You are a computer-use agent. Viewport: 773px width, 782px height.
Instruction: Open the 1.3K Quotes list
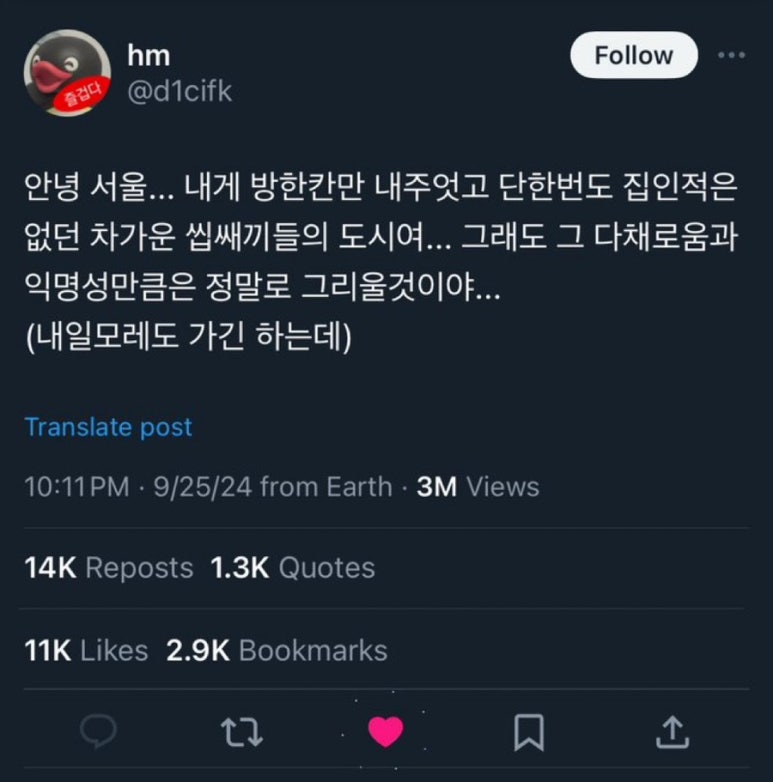(292, 568)
